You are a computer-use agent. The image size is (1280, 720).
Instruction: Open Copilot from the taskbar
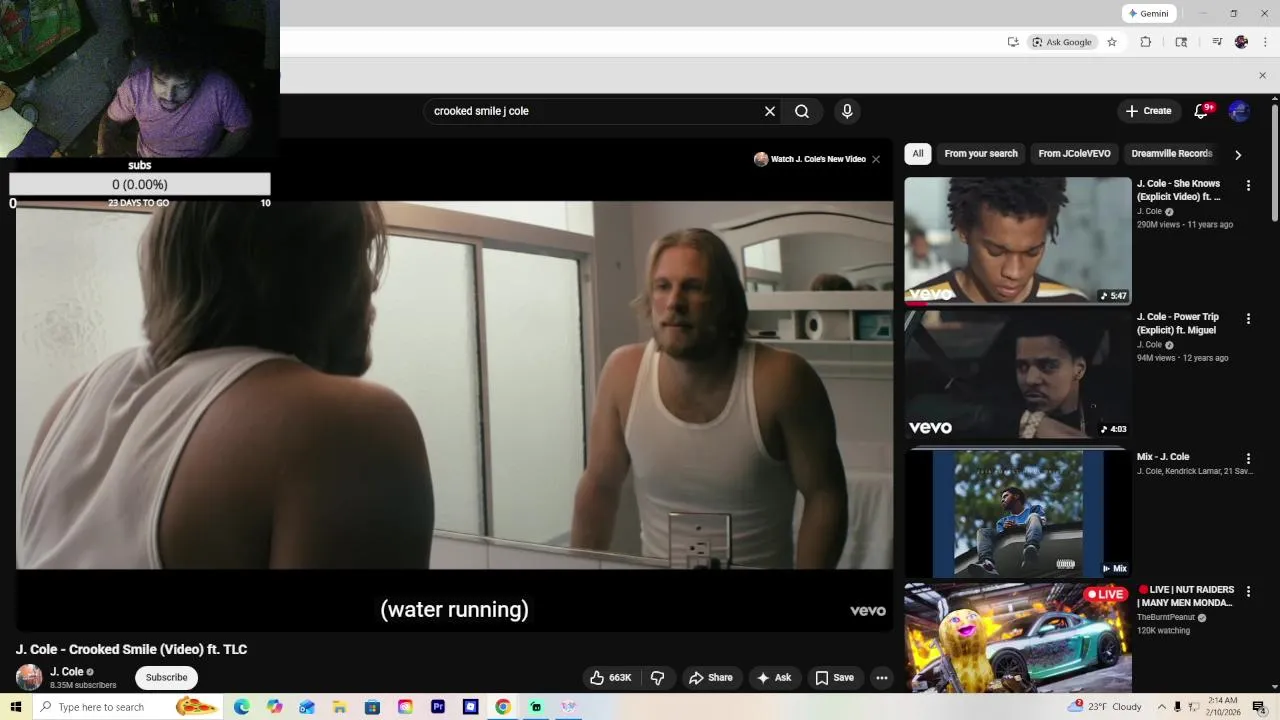point(275,707)
